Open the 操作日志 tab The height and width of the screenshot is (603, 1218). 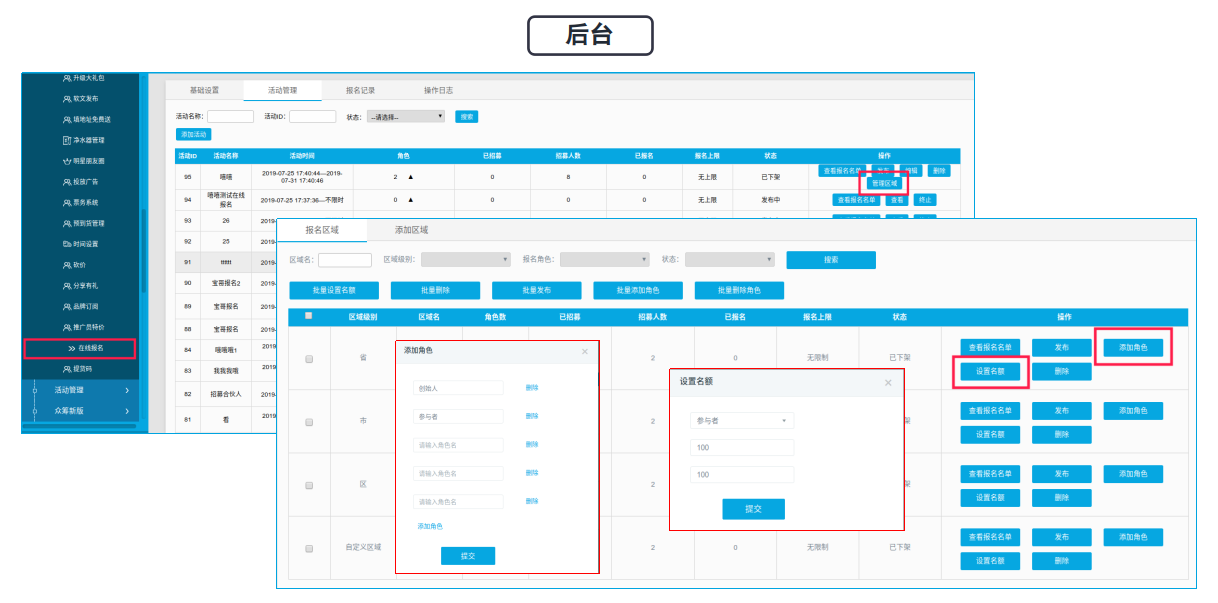point(438,90)
